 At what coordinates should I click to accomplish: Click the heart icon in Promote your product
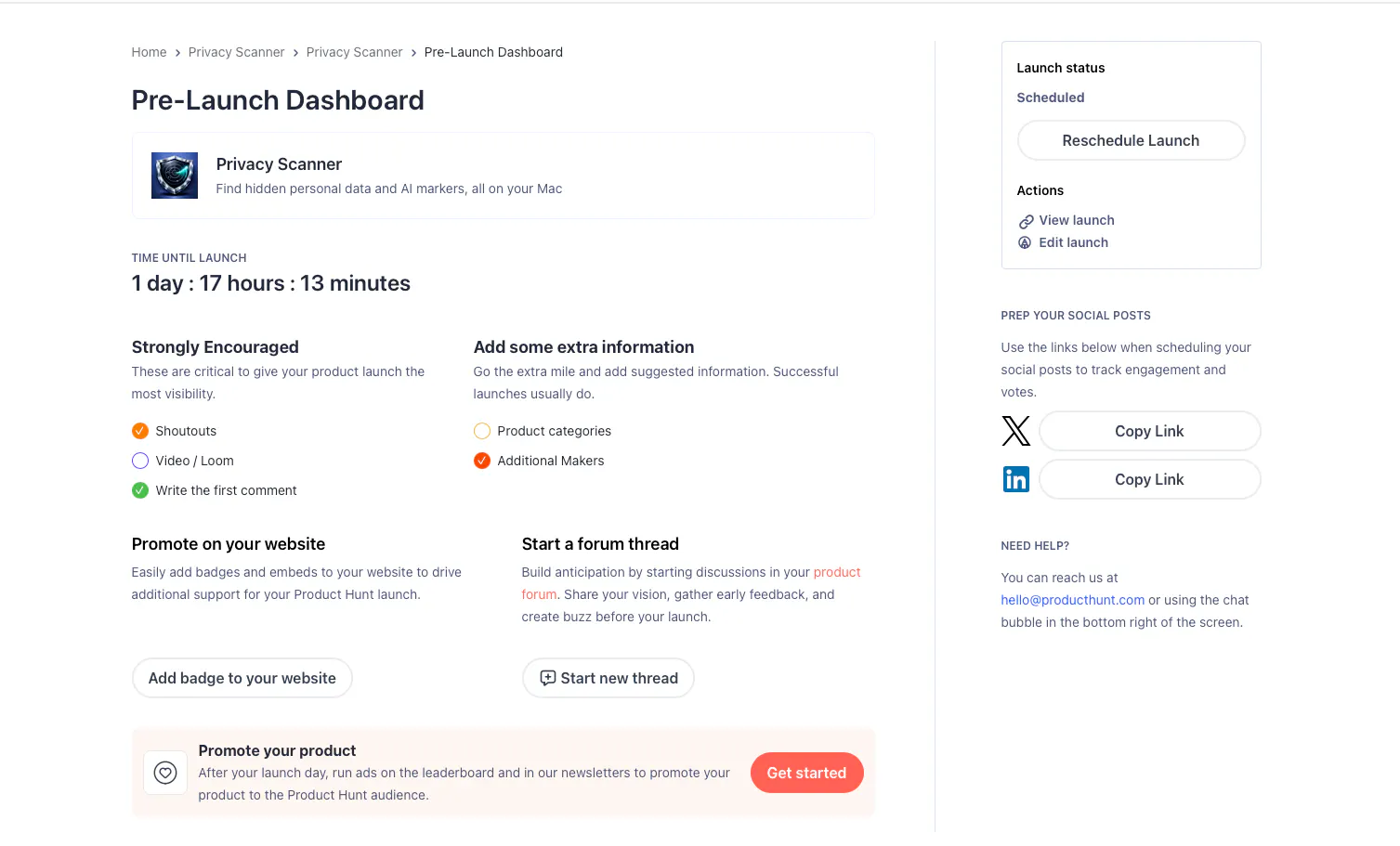coord(165,773)
